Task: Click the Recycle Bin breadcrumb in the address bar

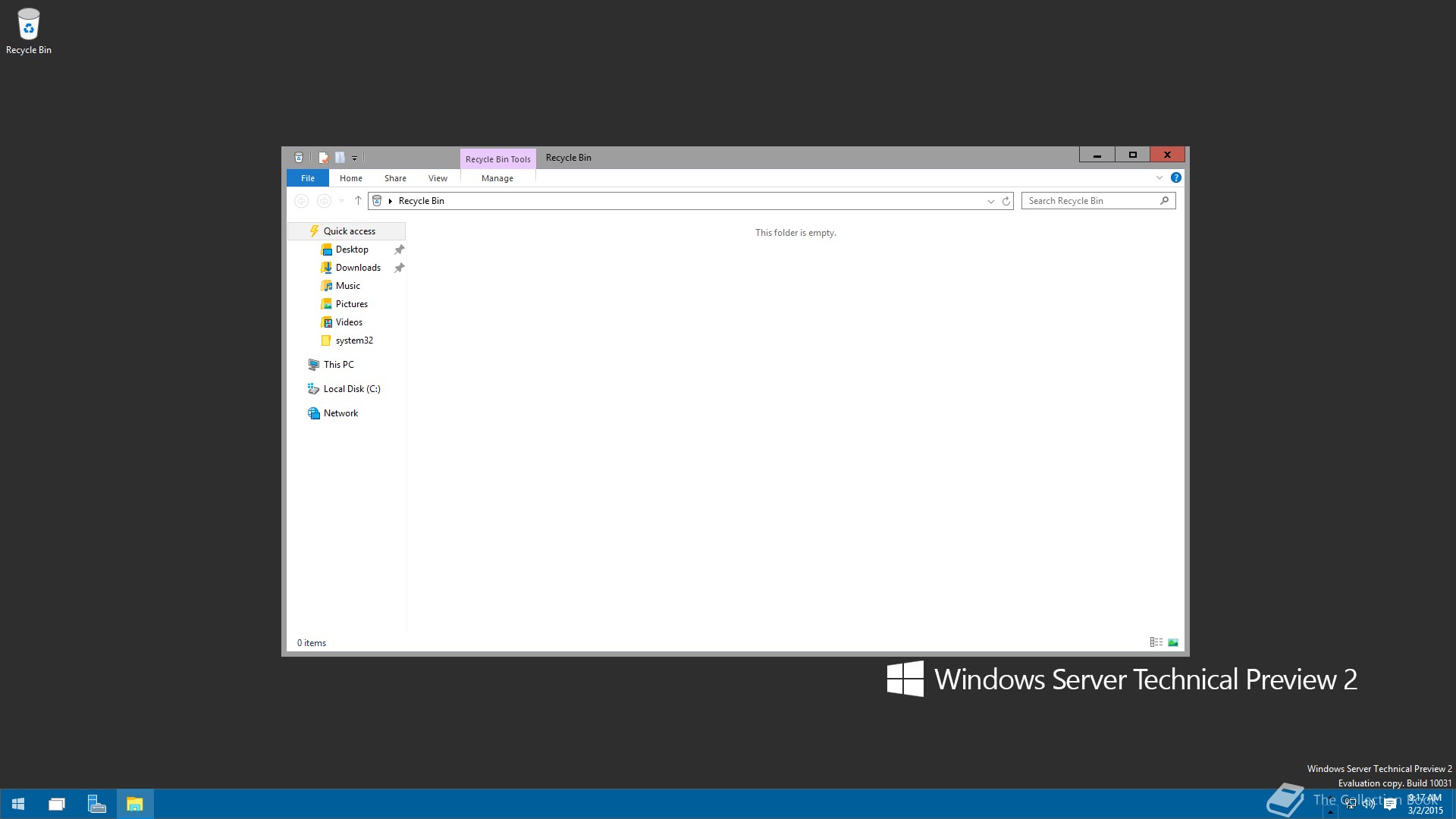Action: [x=422, y=201]
